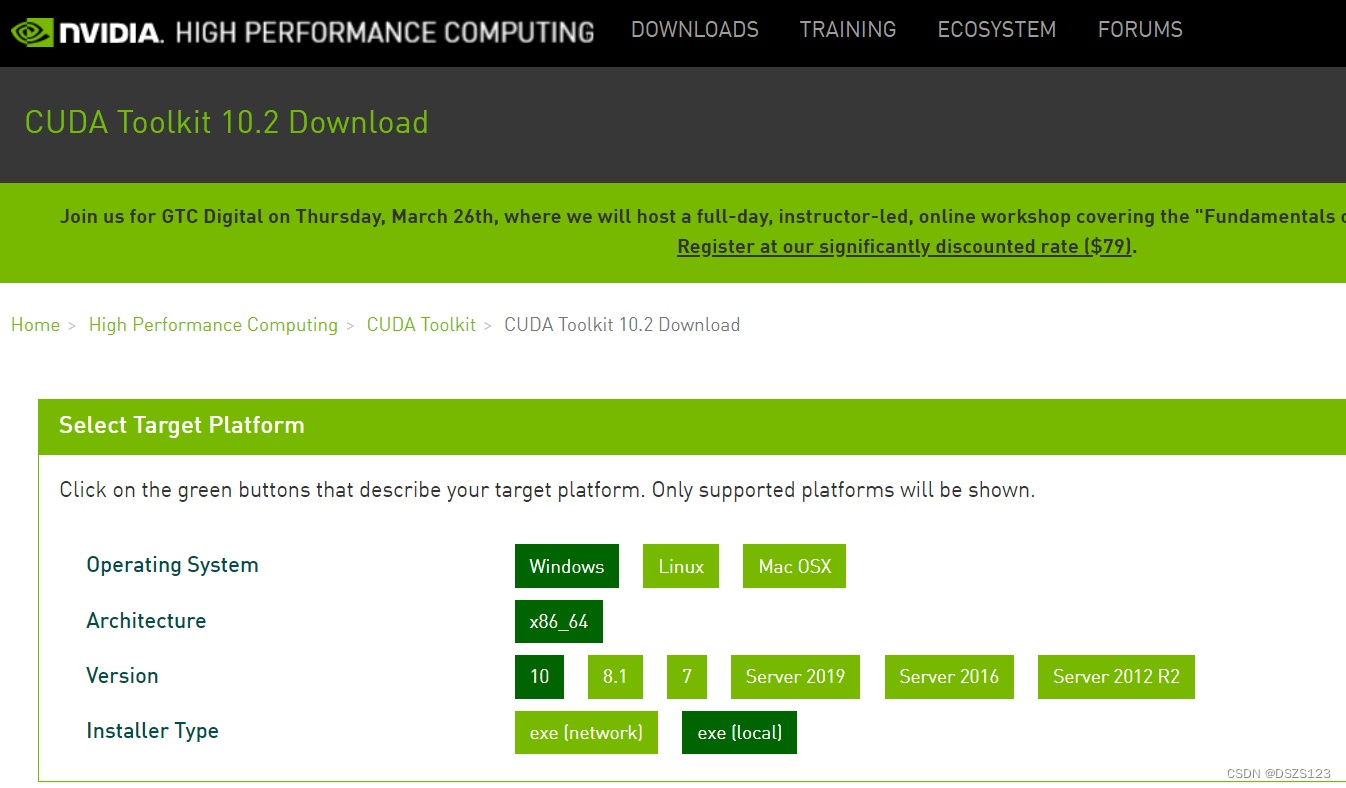Select Linux operating system
The height and width of the screenshot is (788, 1346).
[x=681, y=566]
